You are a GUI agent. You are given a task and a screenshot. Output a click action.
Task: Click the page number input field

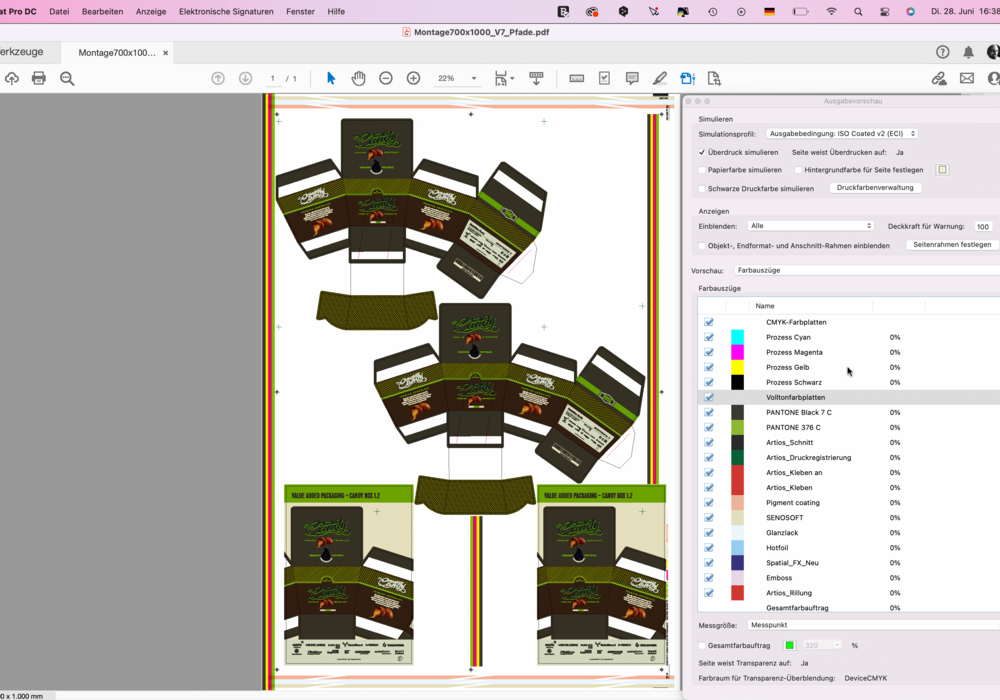tap(273, 78)
